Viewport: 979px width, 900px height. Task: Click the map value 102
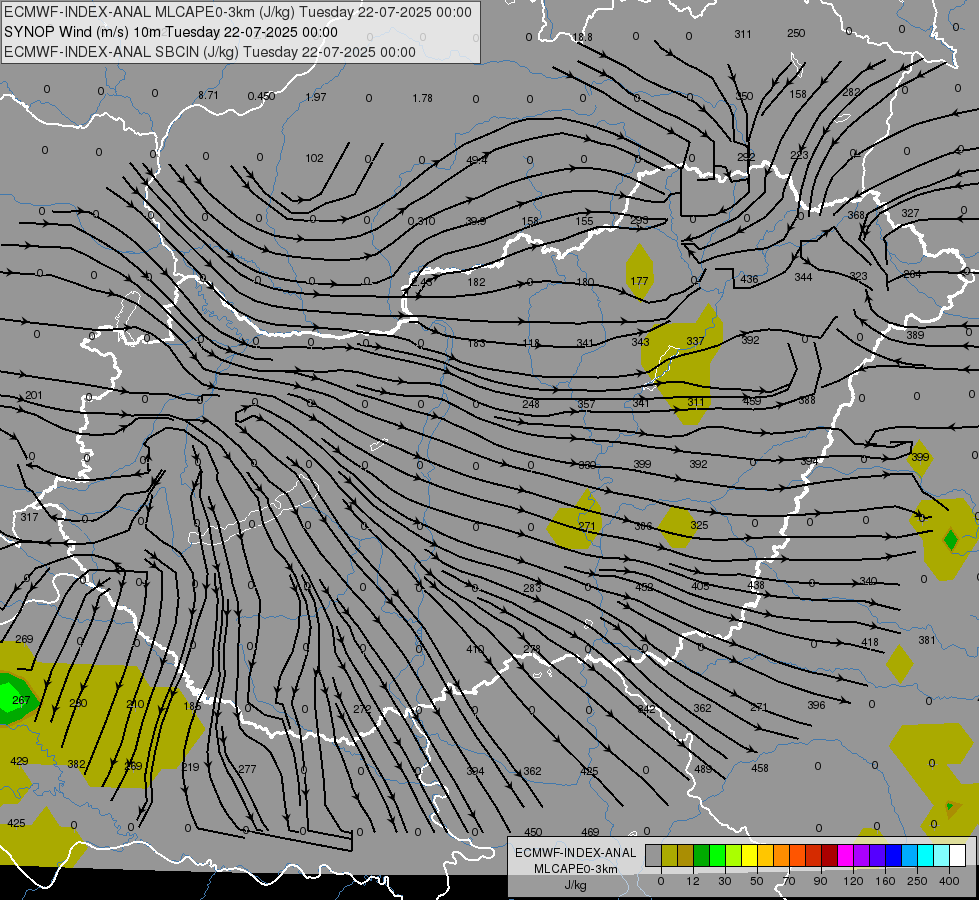[x=314, y=158]
